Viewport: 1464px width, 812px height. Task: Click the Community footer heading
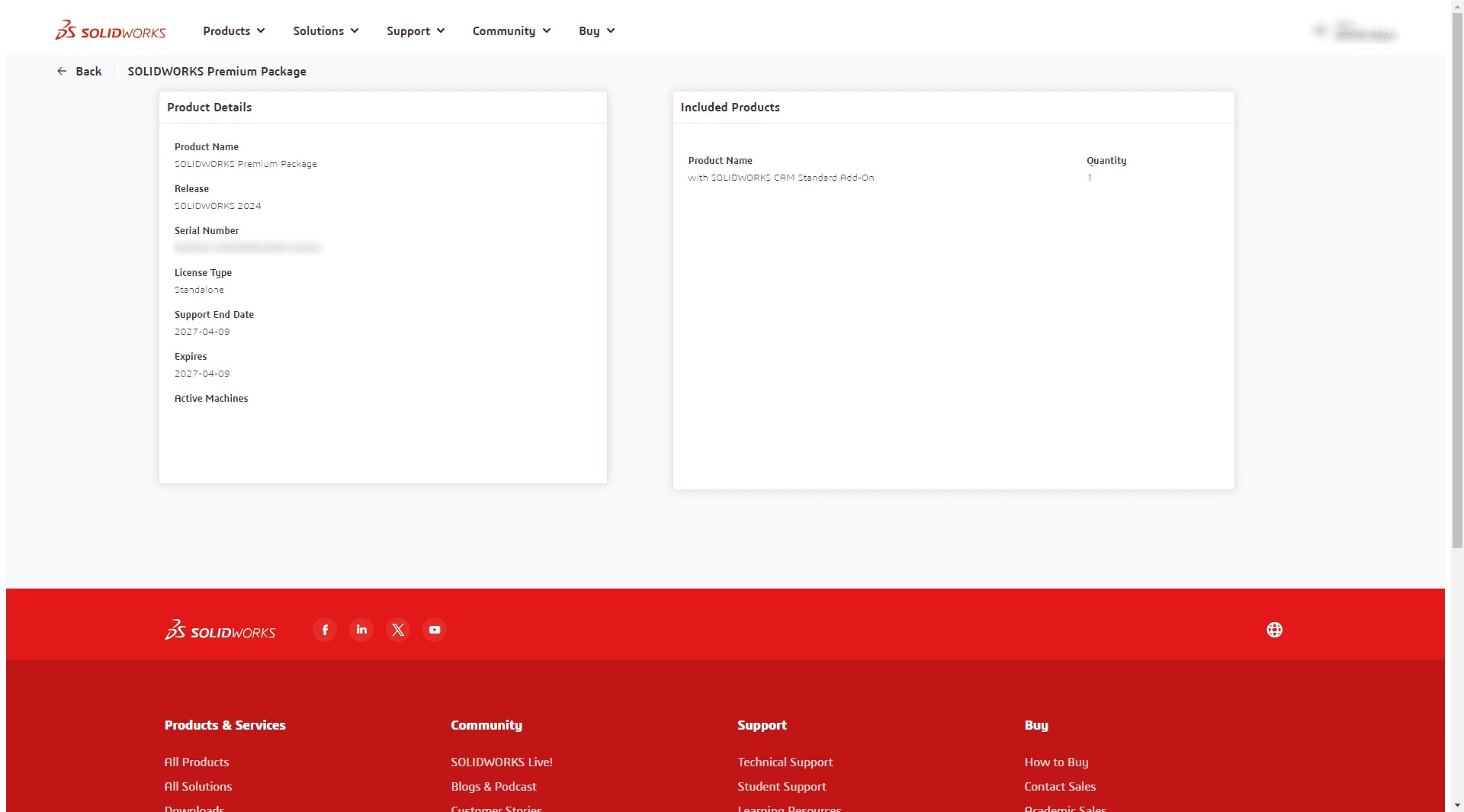(x=486, y=725)
